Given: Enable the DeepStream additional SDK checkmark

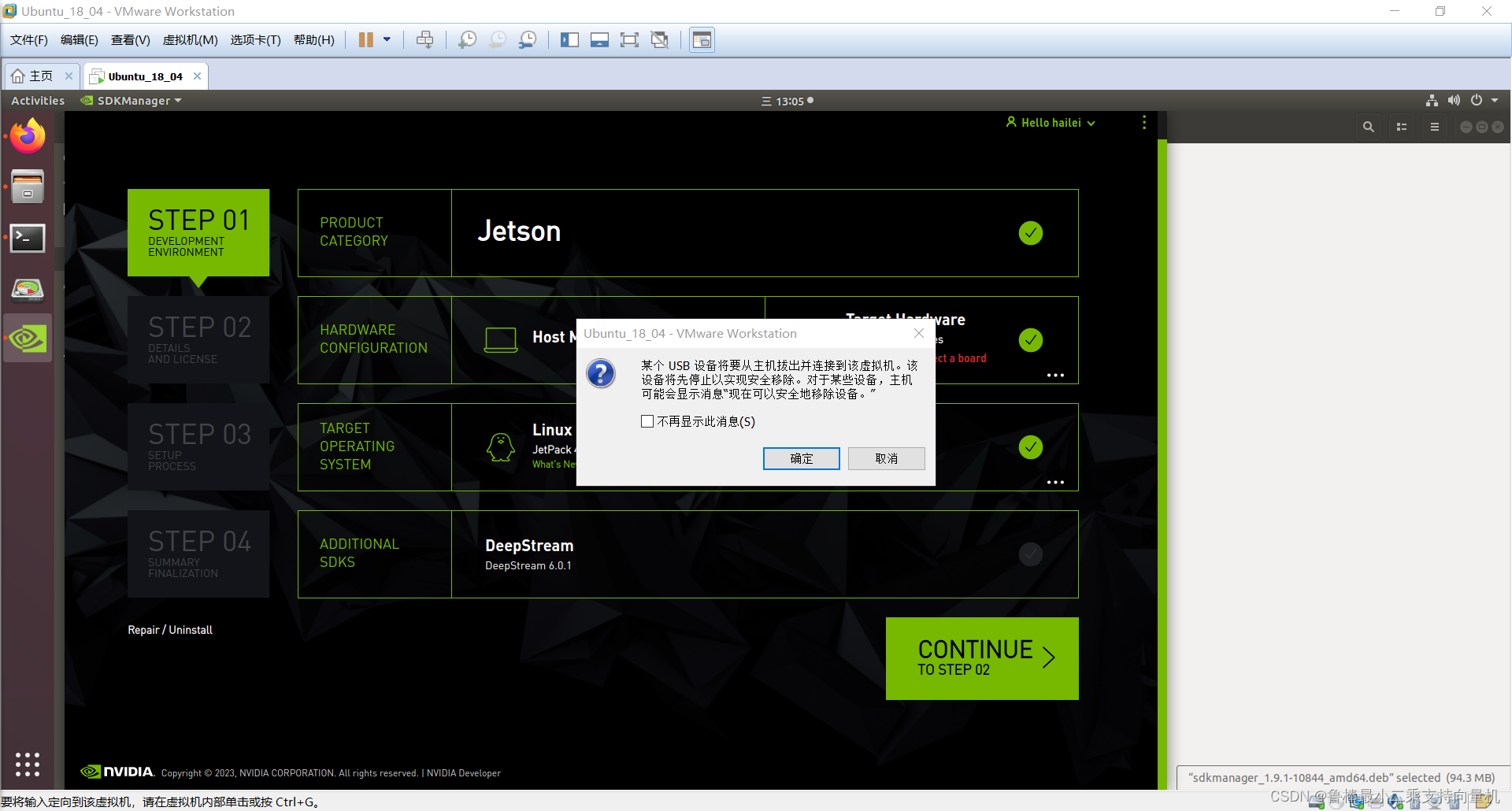Looking at the screenshot, I should pyautogui.click(x=1030, y=554).
